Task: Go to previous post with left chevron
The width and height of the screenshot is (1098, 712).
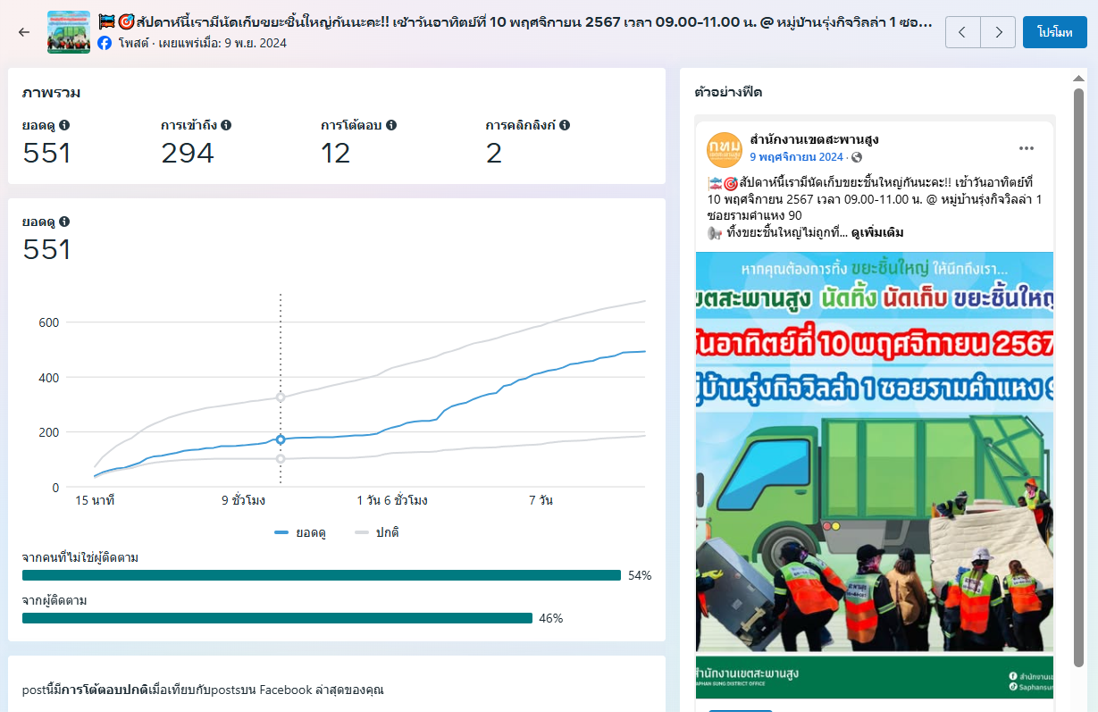Action: (962, 32)
